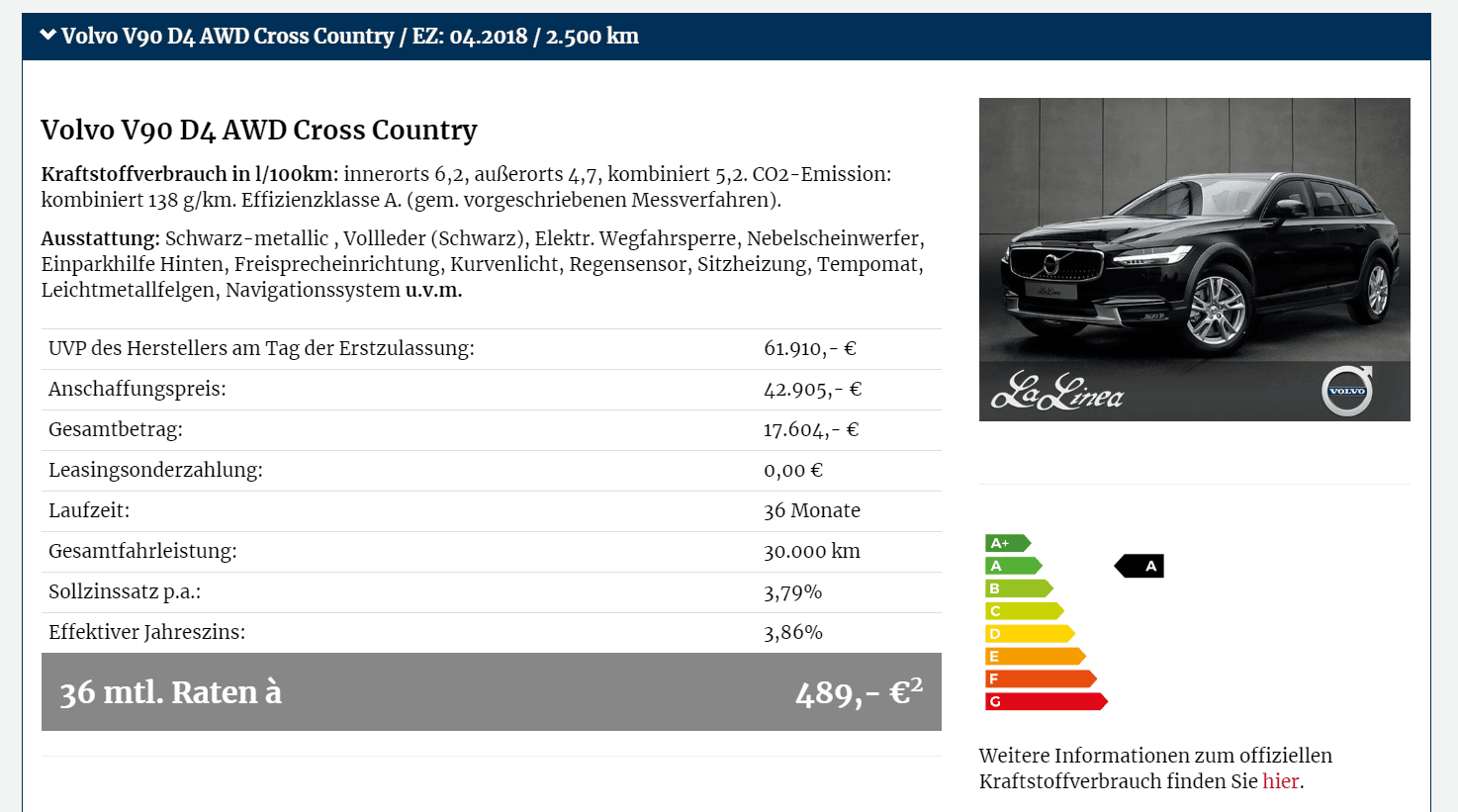Click 'Weitere Informationen zum offiziellen' text
The height and width of the screenshot is (812, 1458).
(x=1155, y=756)
